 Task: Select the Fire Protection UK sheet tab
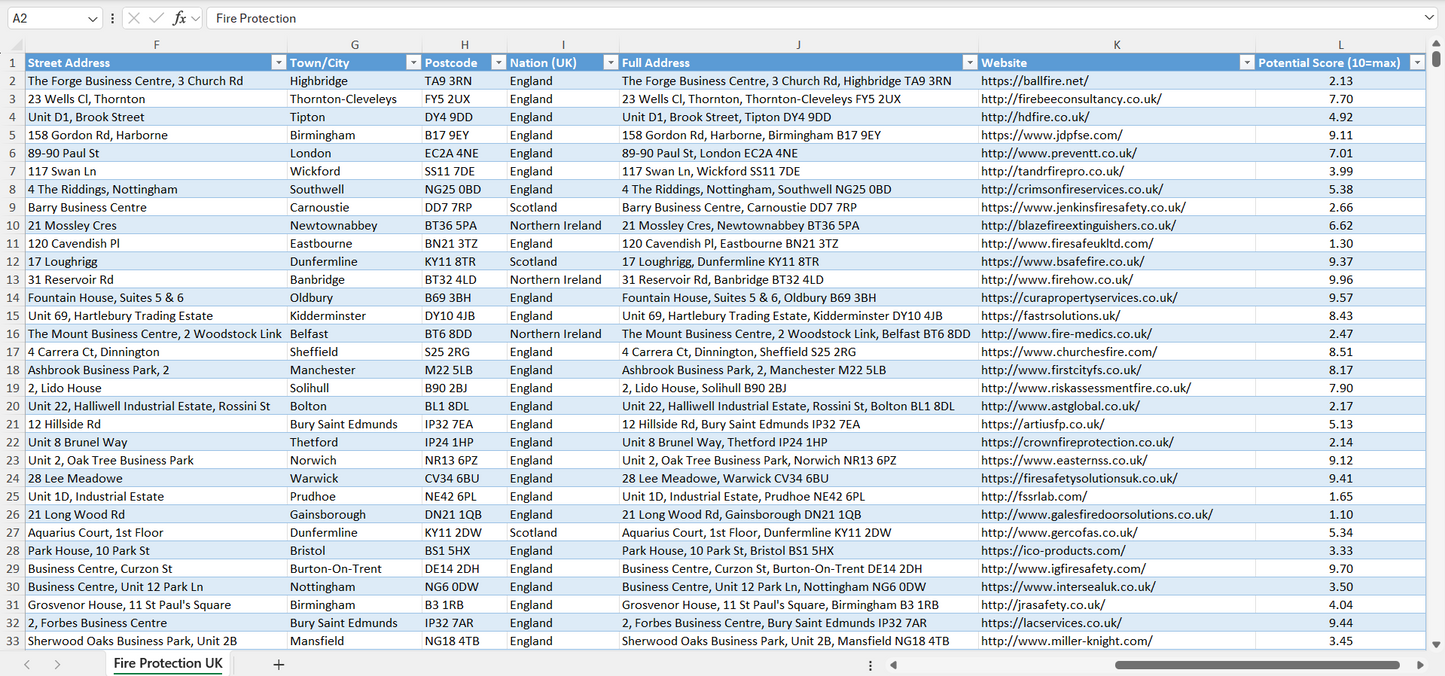point(167,663)
